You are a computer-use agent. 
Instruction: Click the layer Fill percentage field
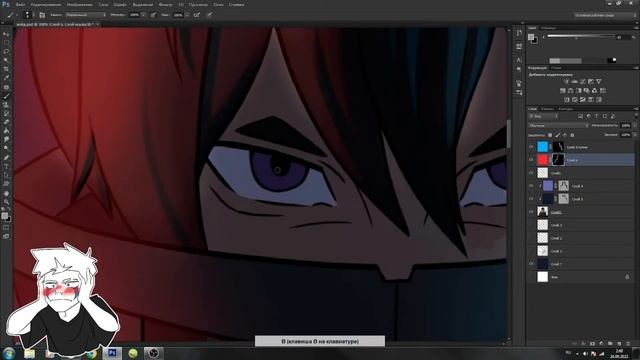pyautogui.click(x=626, y=135)
